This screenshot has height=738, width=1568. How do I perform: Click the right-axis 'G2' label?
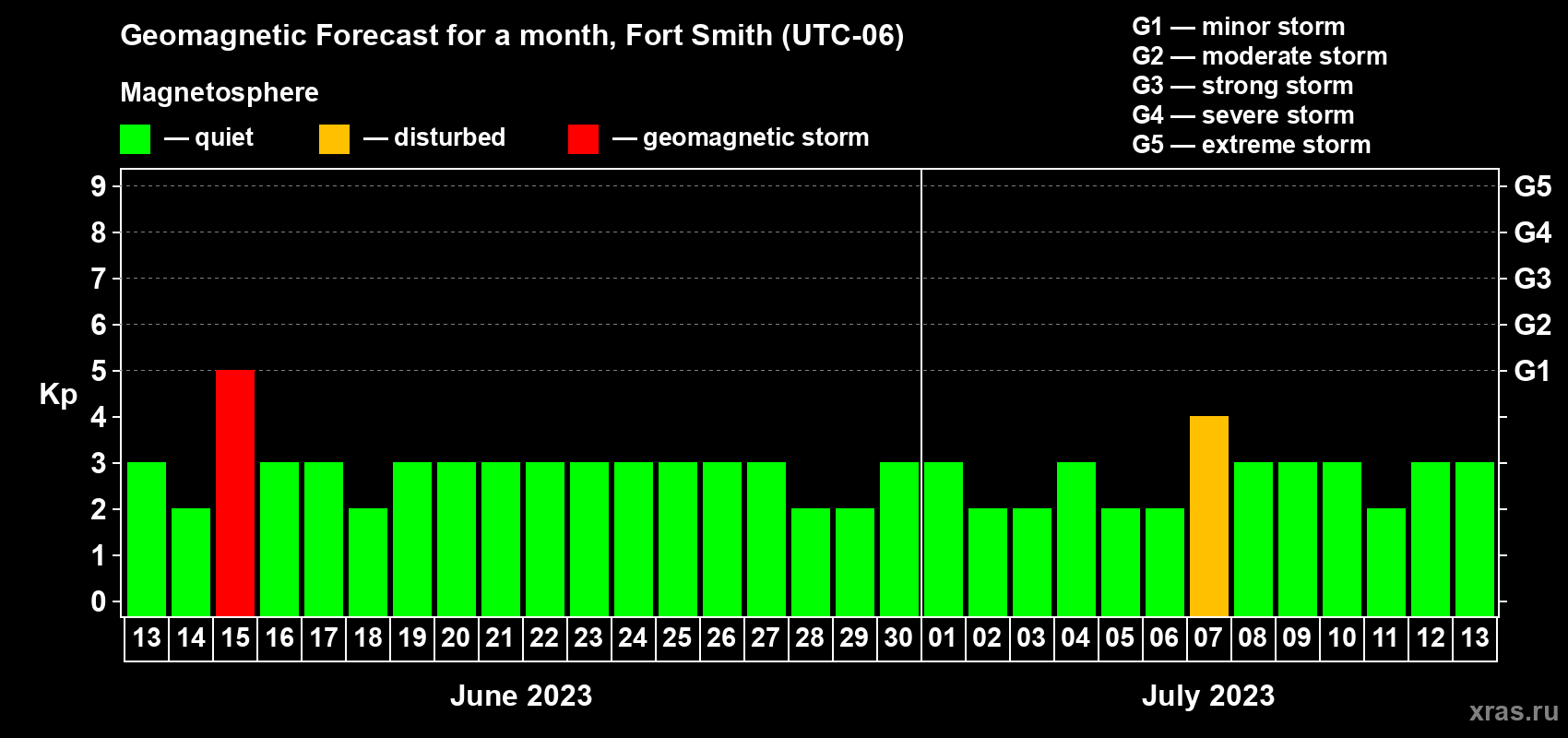click(1533, 325)
